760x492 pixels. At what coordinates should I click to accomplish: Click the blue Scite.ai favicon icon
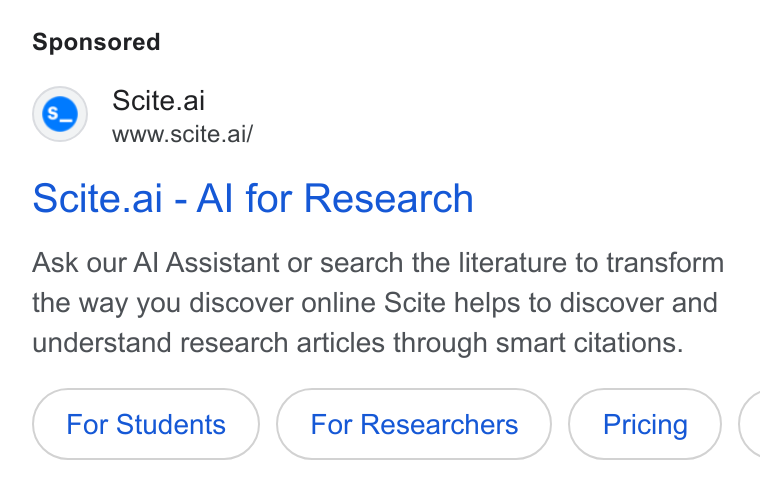pos(60,114)
